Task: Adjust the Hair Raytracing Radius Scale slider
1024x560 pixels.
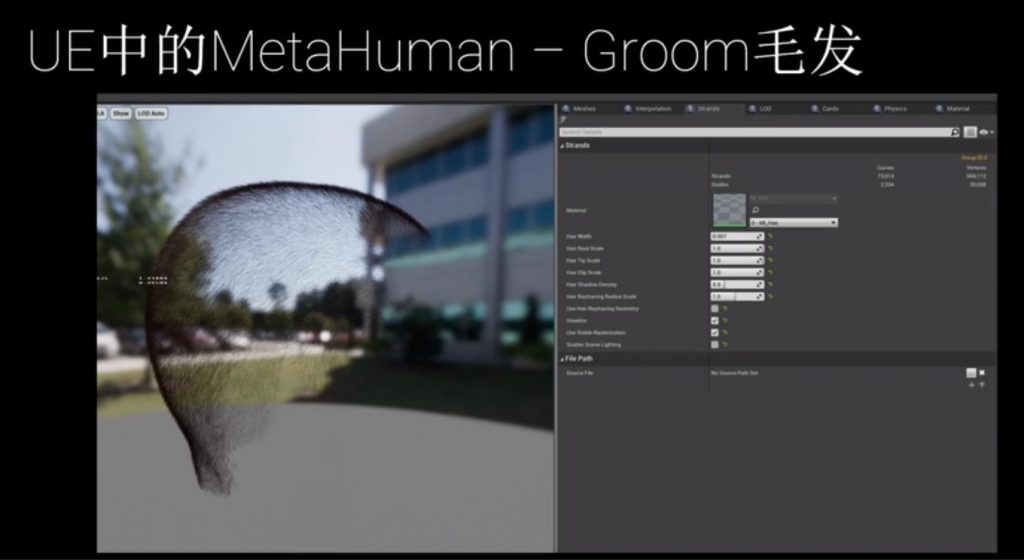Action: 737,296
